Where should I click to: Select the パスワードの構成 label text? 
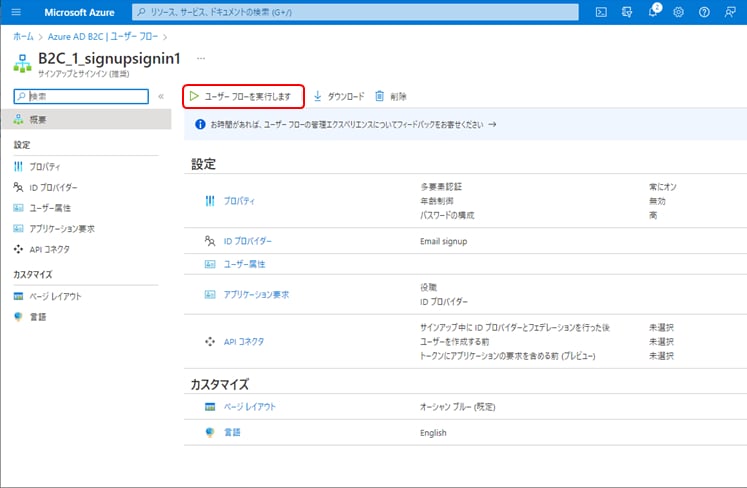447,215
